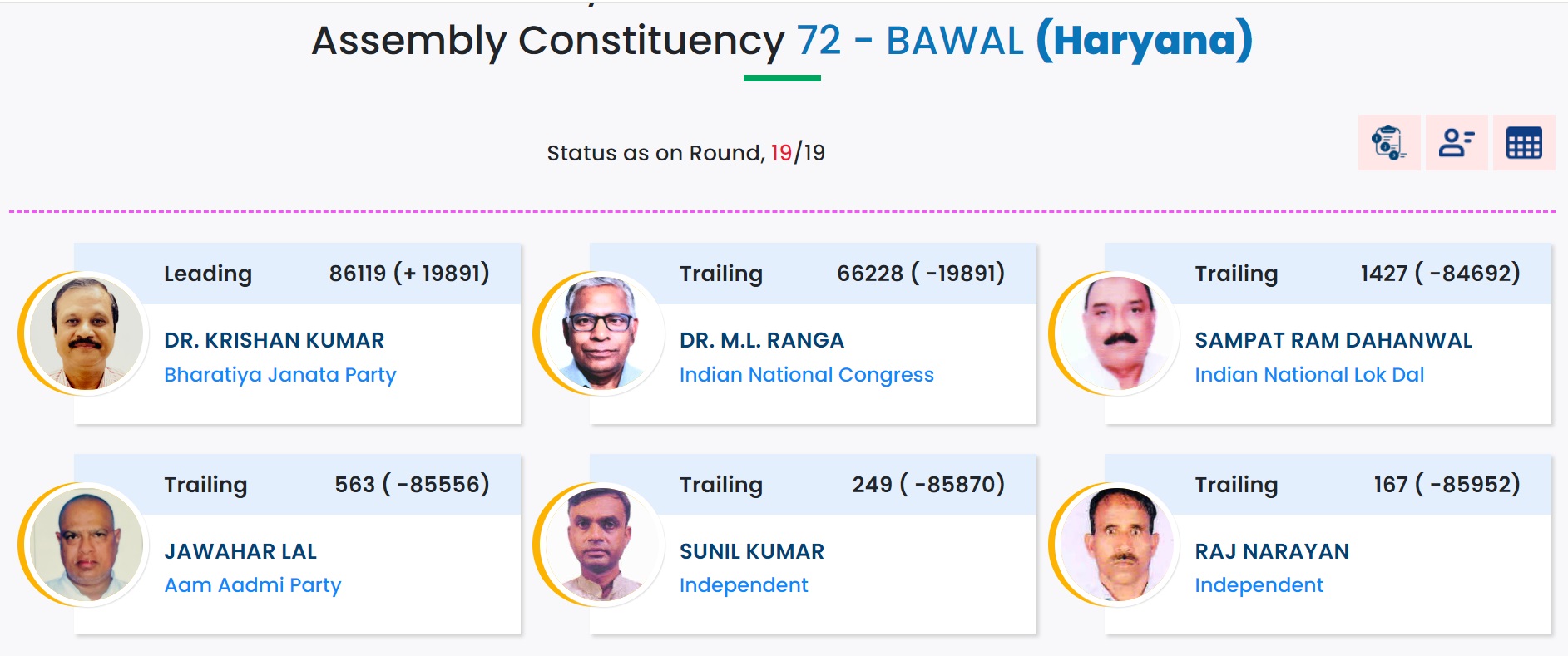Click the candidate list person icon
Screen dimensions: 1568x656
click(1457, 143)
